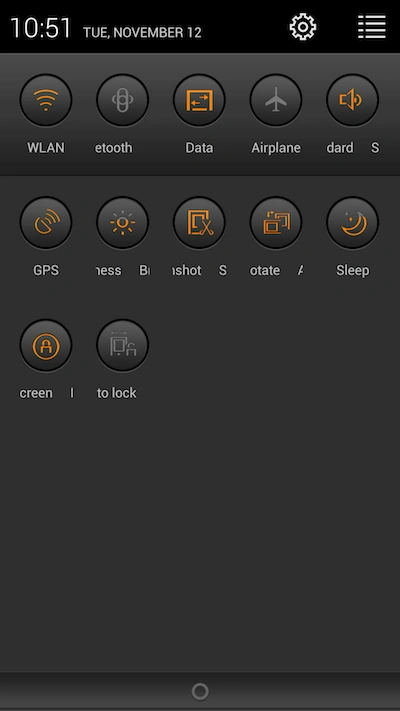Tap the date Tue, November 12

click(142, 33)
